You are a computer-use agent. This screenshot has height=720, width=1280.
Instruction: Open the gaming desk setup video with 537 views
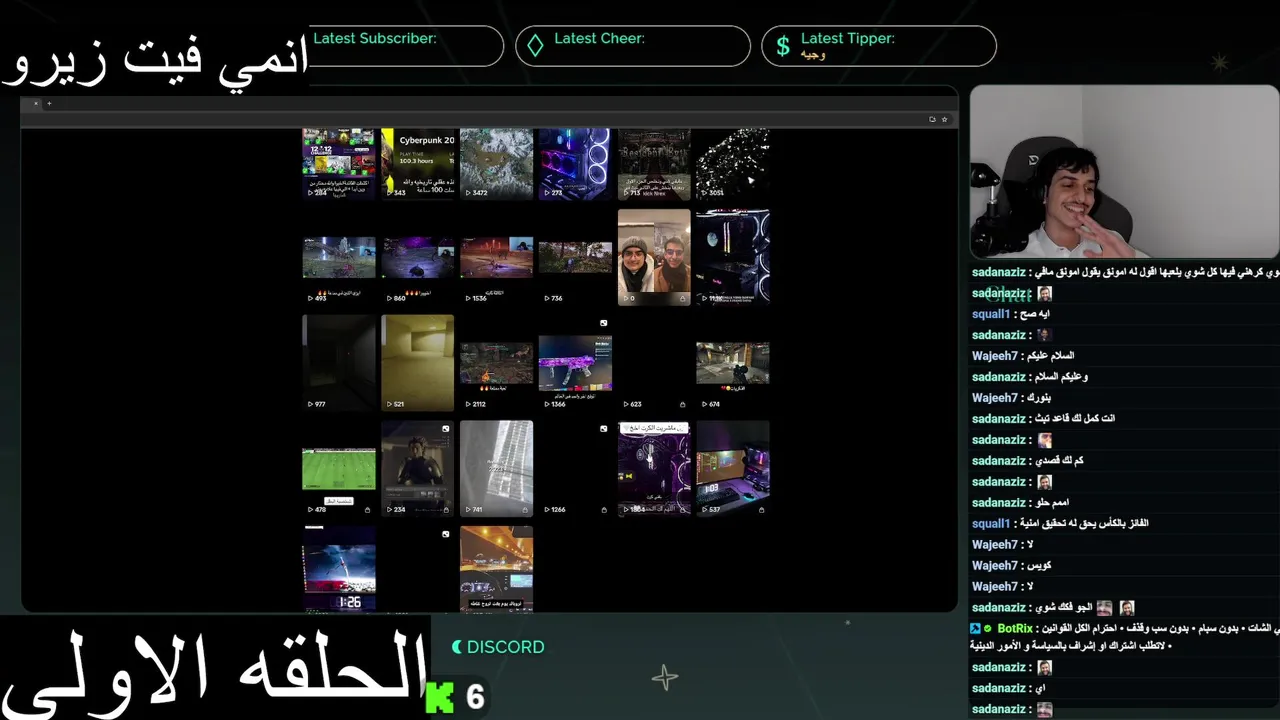coord(733,468)
